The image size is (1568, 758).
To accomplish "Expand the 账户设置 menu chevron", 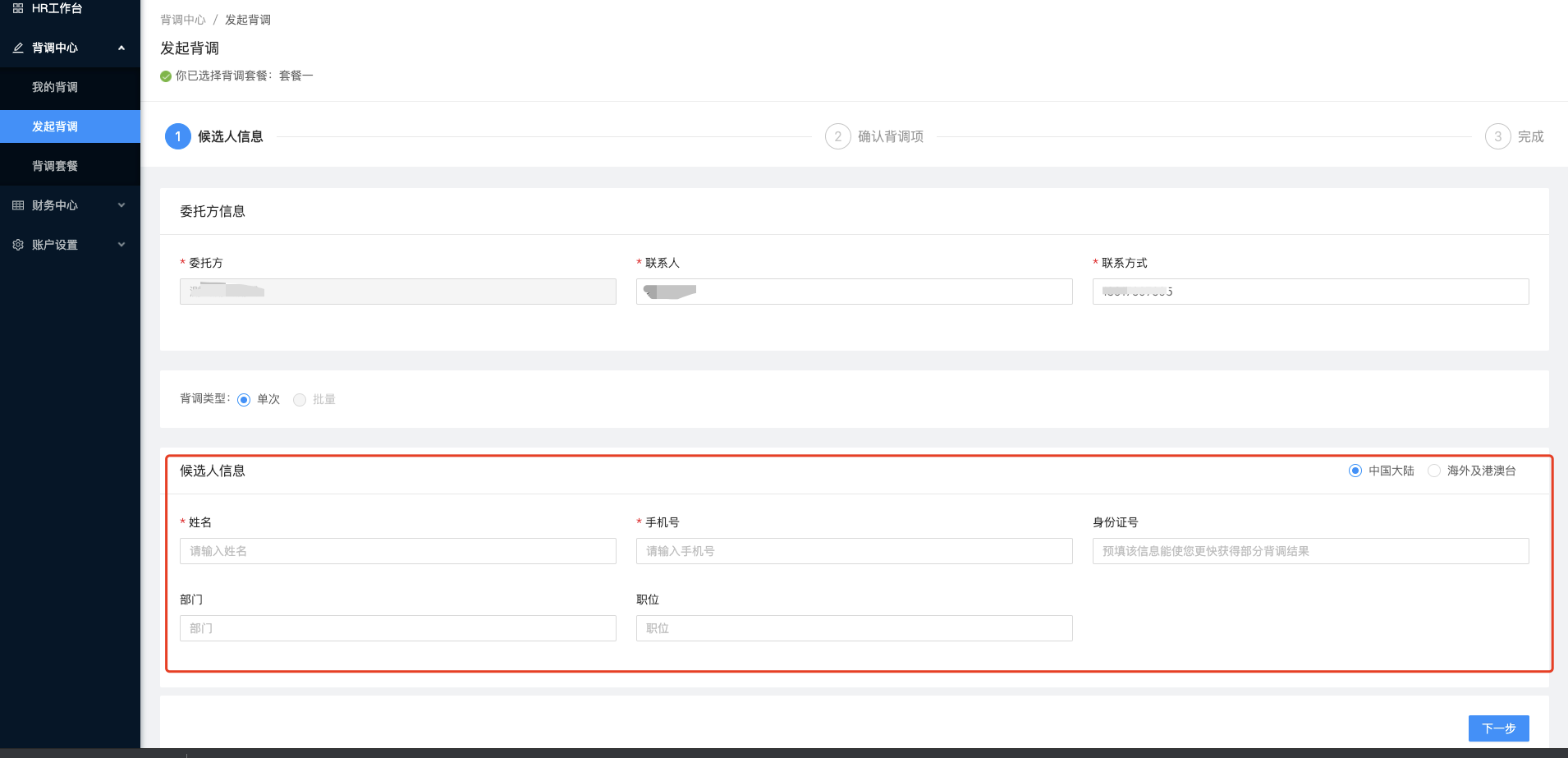I will point(121,245).
